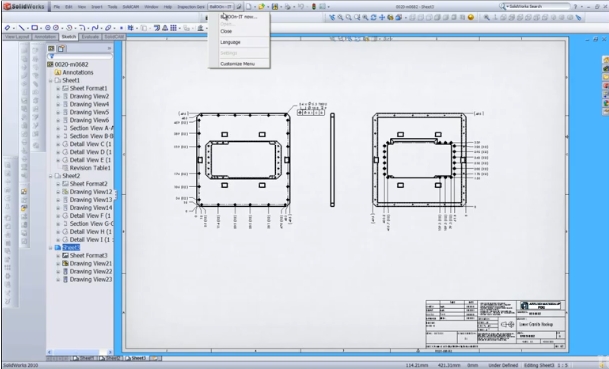Click Customize Menu entry
Viewport: 609px width, 369px height.
tap(237, 64)
